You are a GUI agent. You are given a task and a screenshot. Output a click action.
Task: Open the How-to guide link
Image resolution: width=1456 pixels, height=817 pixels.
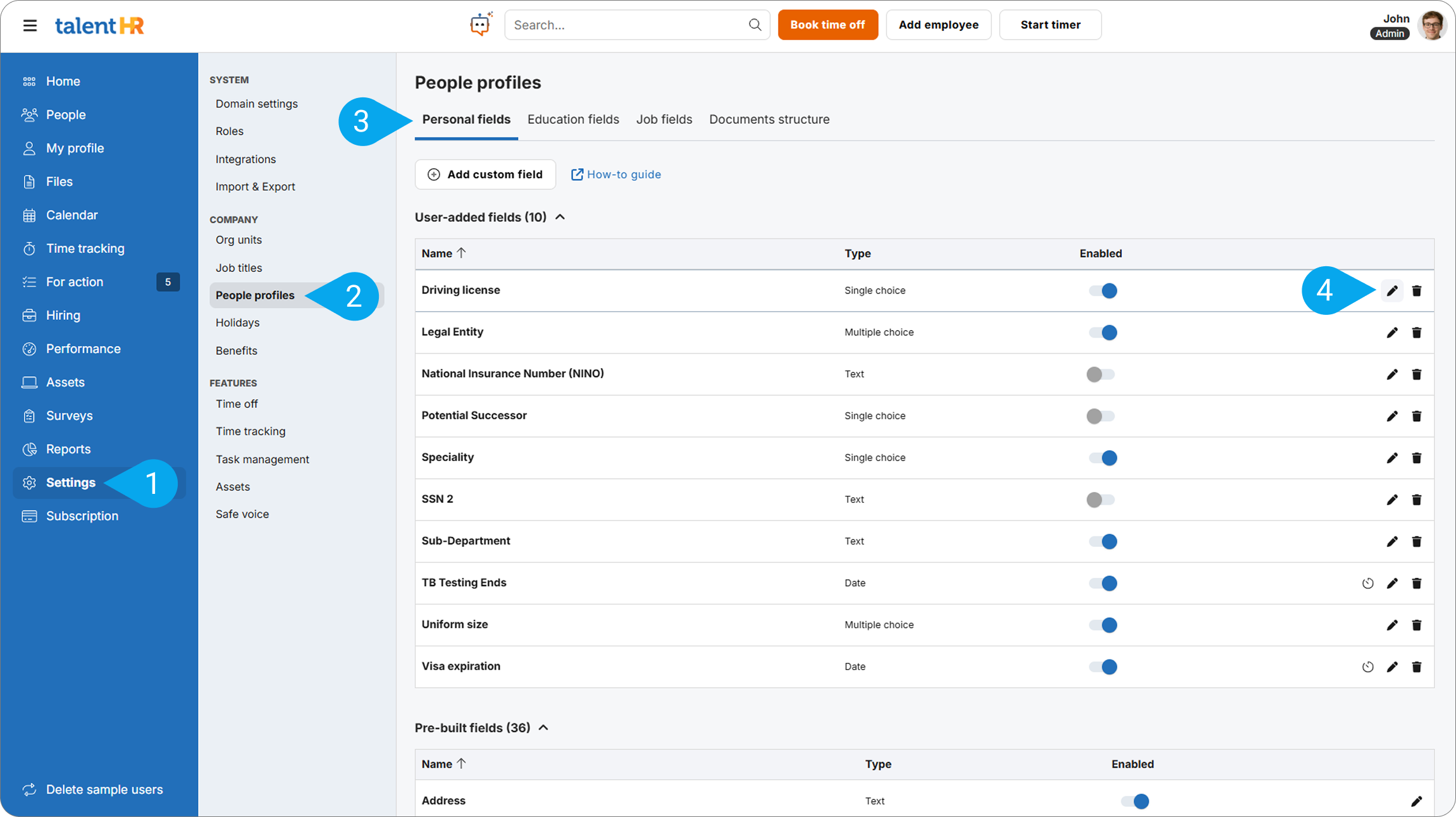click(x=616, y=175)
